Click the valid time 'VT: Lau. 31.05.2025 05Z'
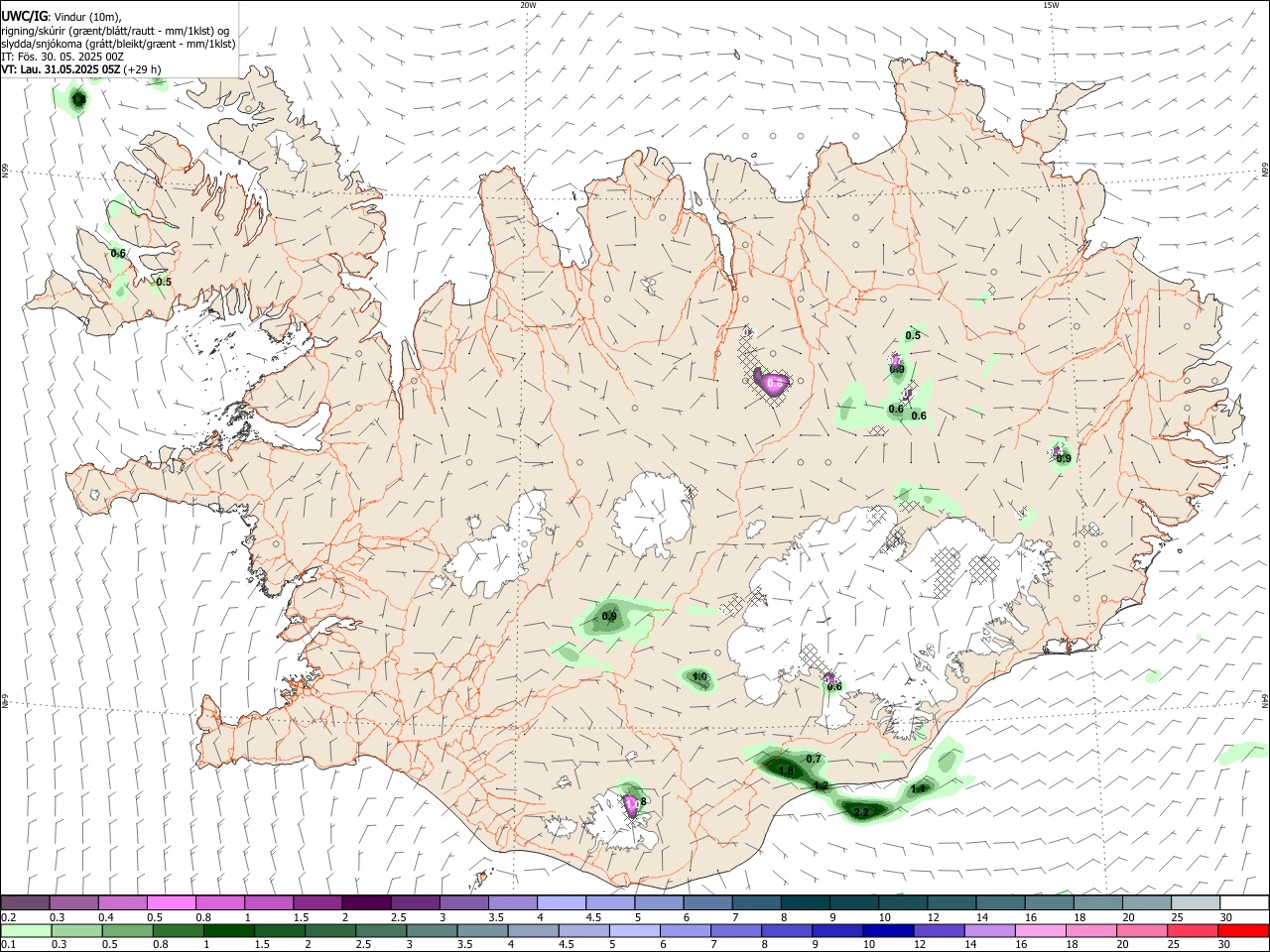Viewport: 1270px width, 952px height. point(61,69)
